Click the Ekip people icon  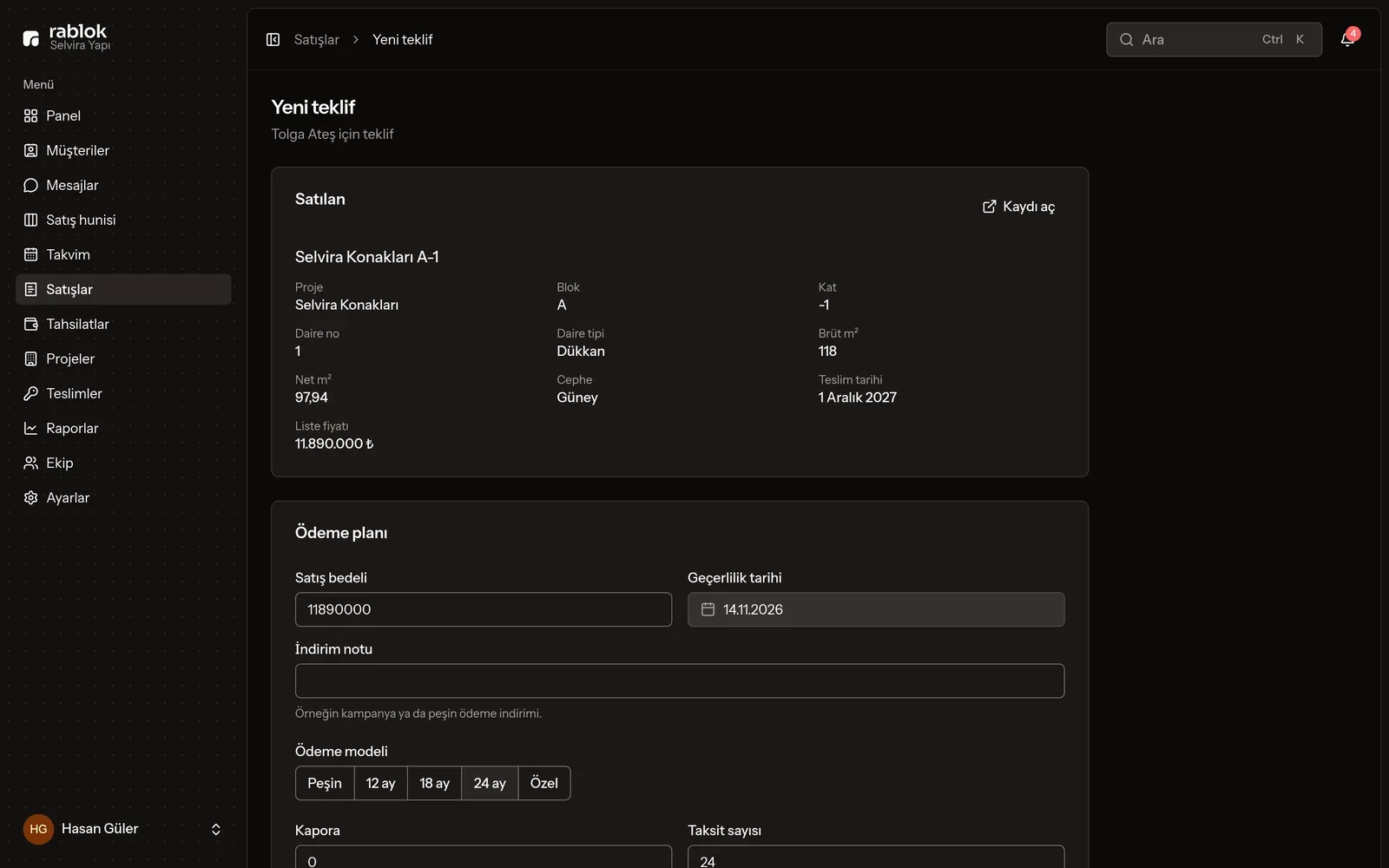coord(31,463)
